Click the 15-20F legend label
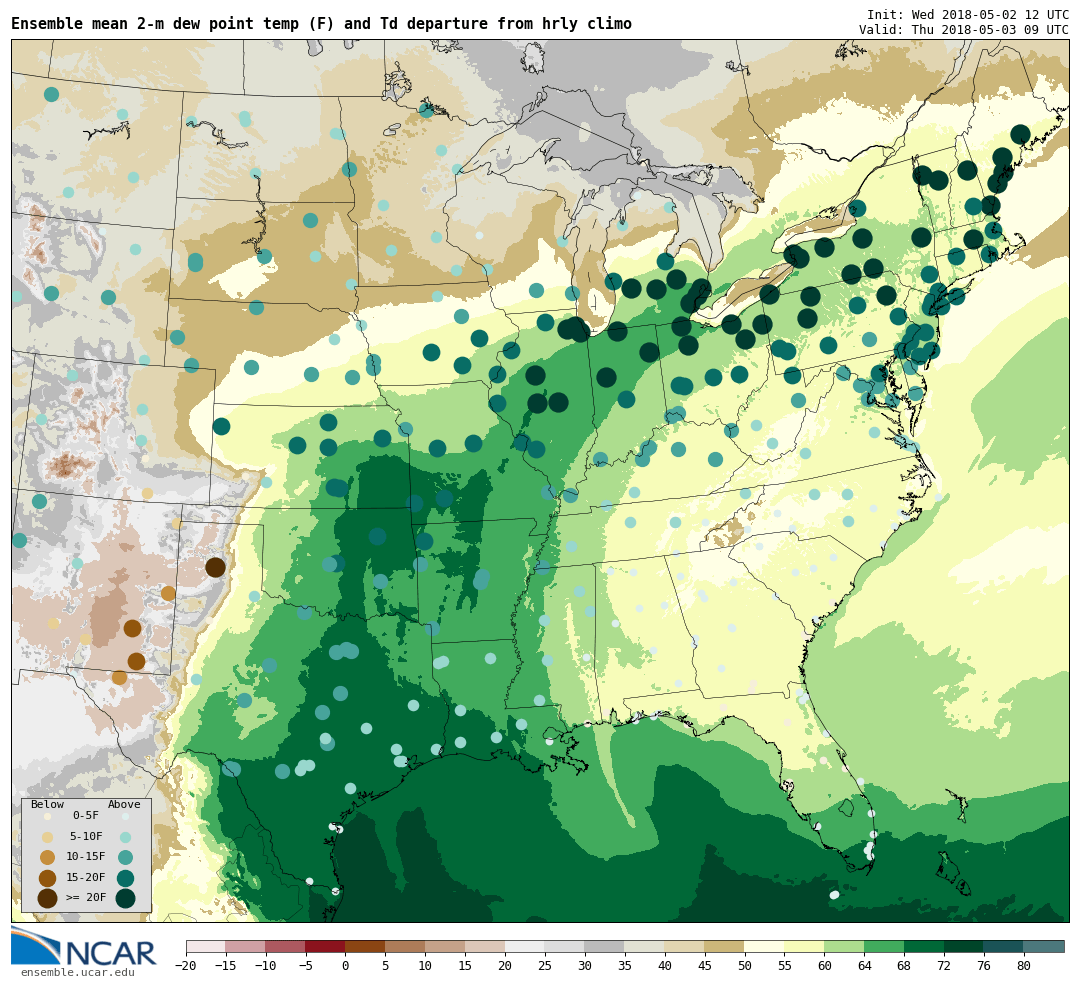Image resolution: width=1080 pixels, height=985 pixels. tap(86, 878)
